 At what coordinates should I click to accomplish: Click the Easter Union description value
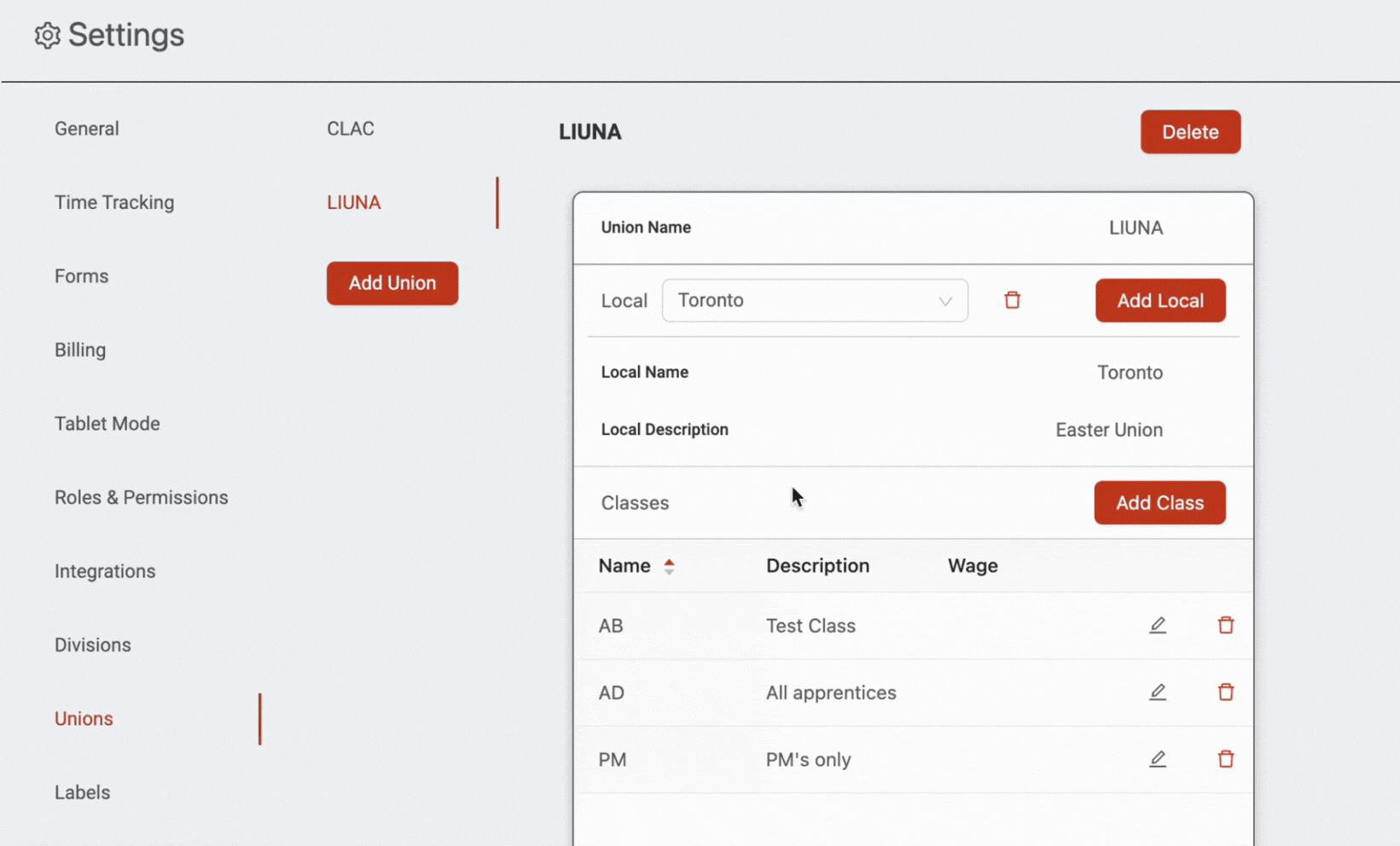[x=1109, y=430]
